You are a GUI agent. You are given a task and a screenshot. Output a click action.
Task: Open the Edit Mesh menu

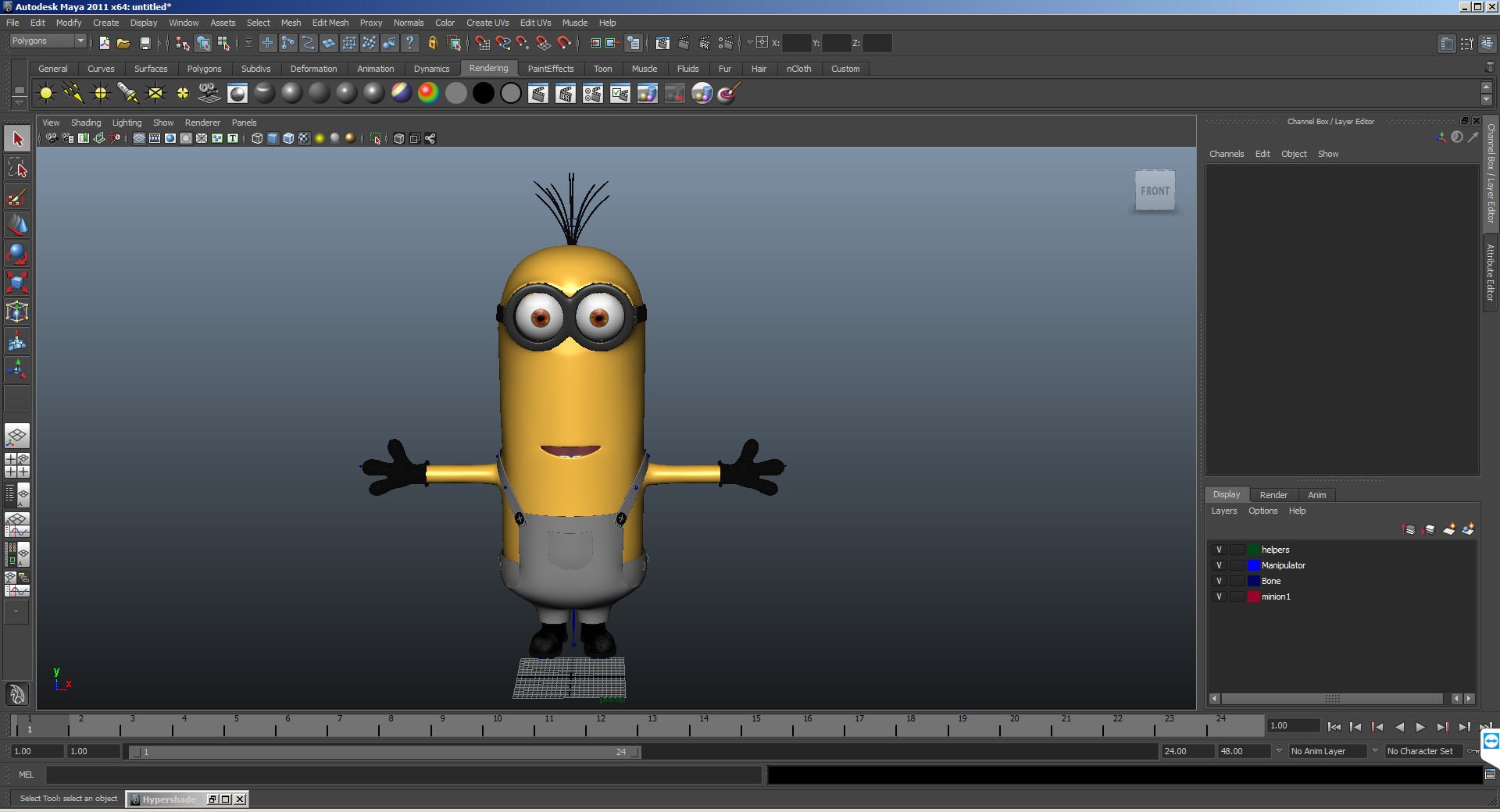tap(330, 23)
